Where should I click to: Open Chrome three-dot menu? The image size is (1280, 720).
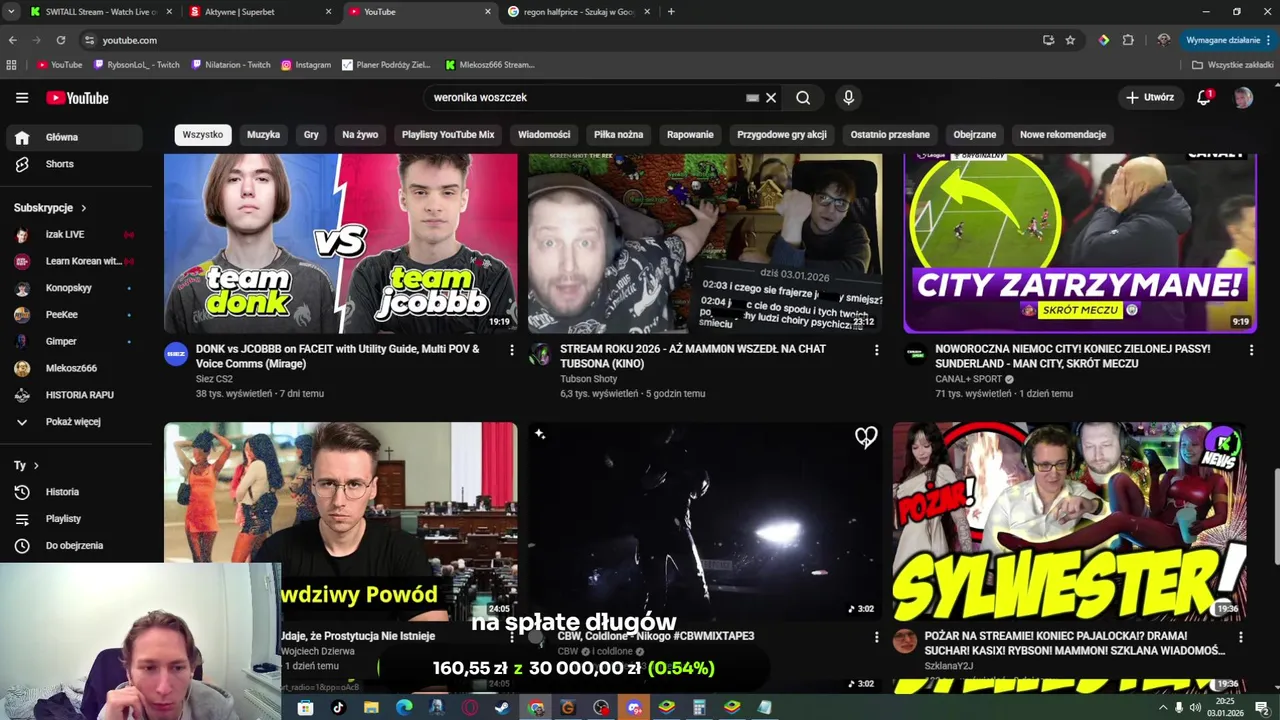click(1269, 40)
